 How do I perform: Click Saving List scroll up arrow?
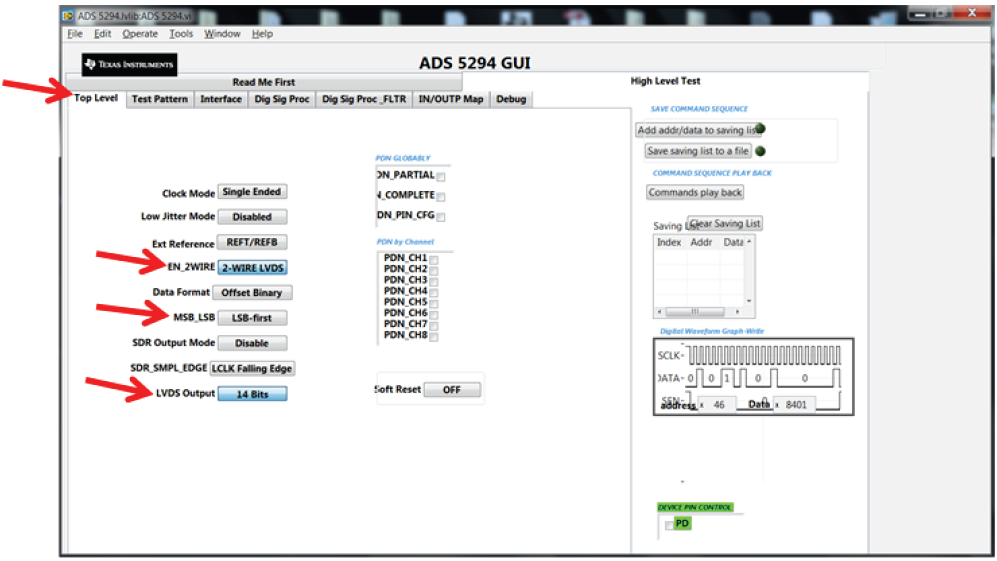click(x=749, y=242)
